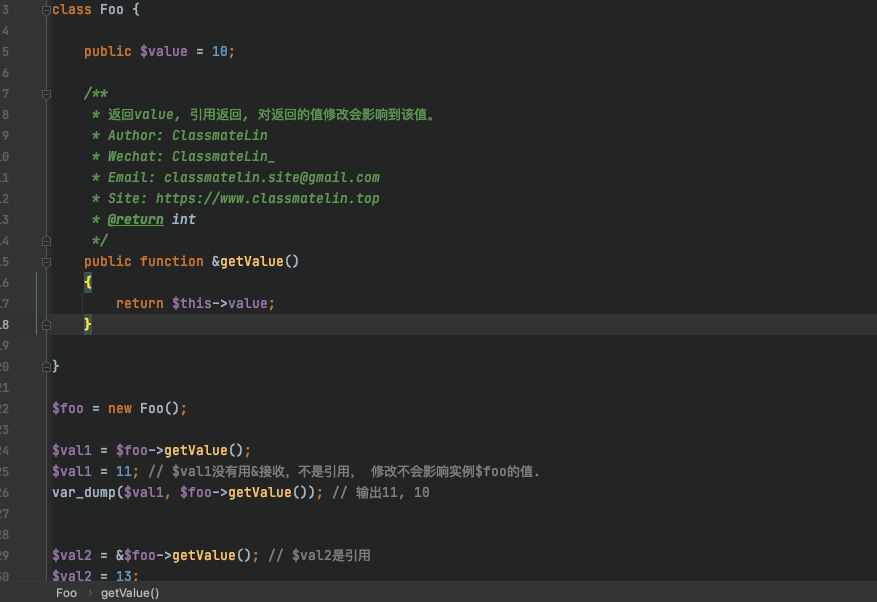Image resolution: width=877 pixels, height=602 pixels.
Task: Click line number 22 in the gutter
Action: pos(5,408)
